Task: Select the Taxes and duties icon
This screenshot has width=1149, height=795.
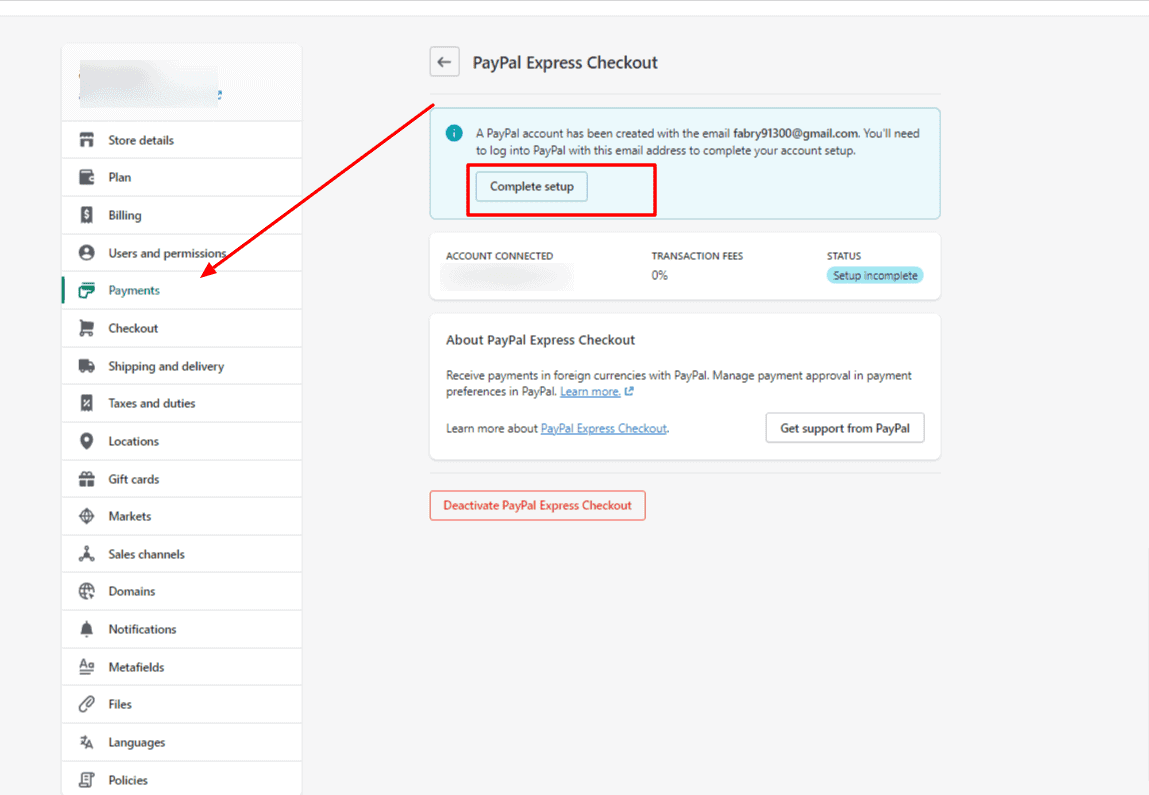Action: 88,402
